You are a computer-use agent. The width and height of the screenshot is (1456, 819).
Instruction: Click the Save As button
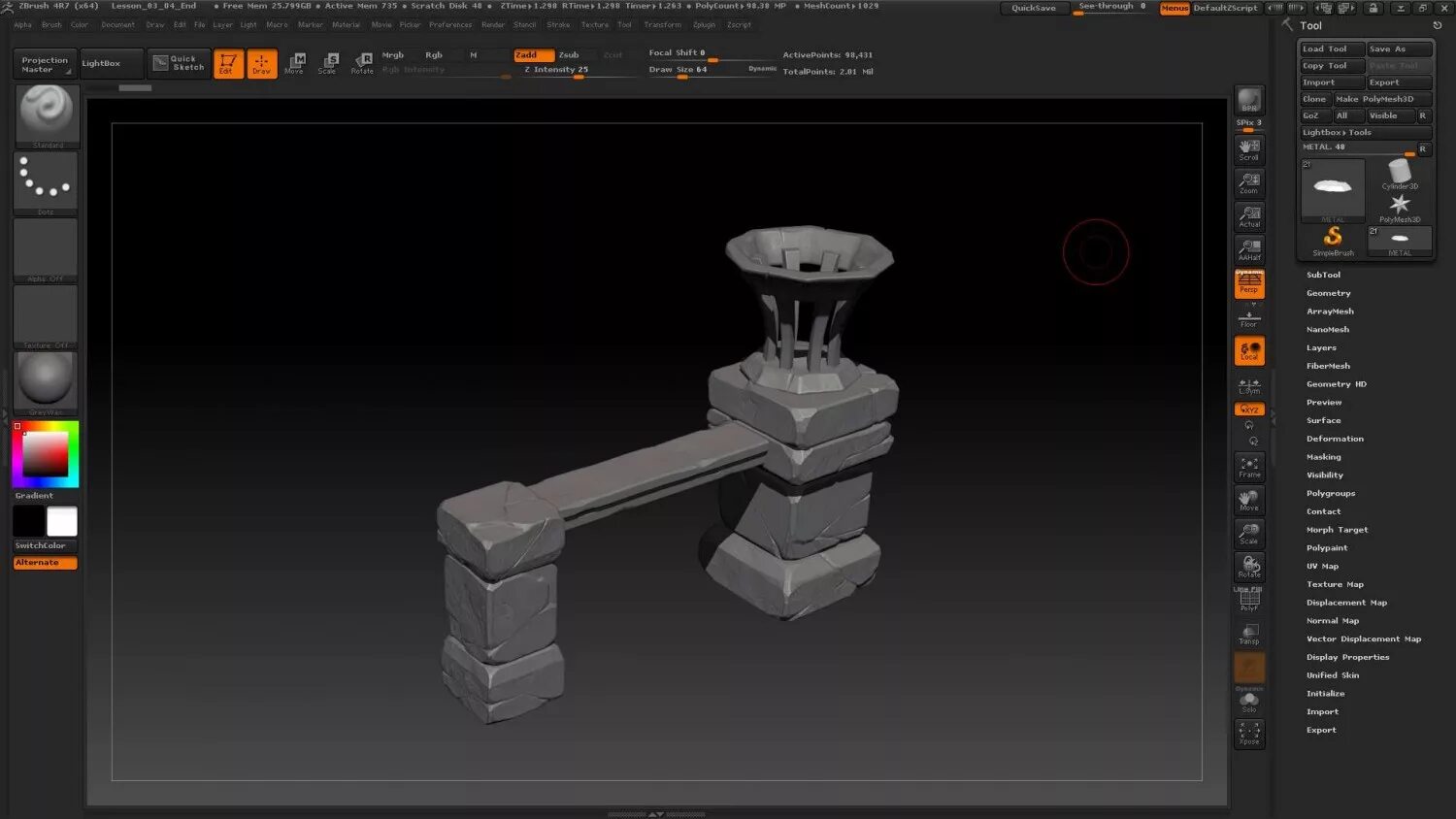pyautogui.click(x=1400, y=49)
